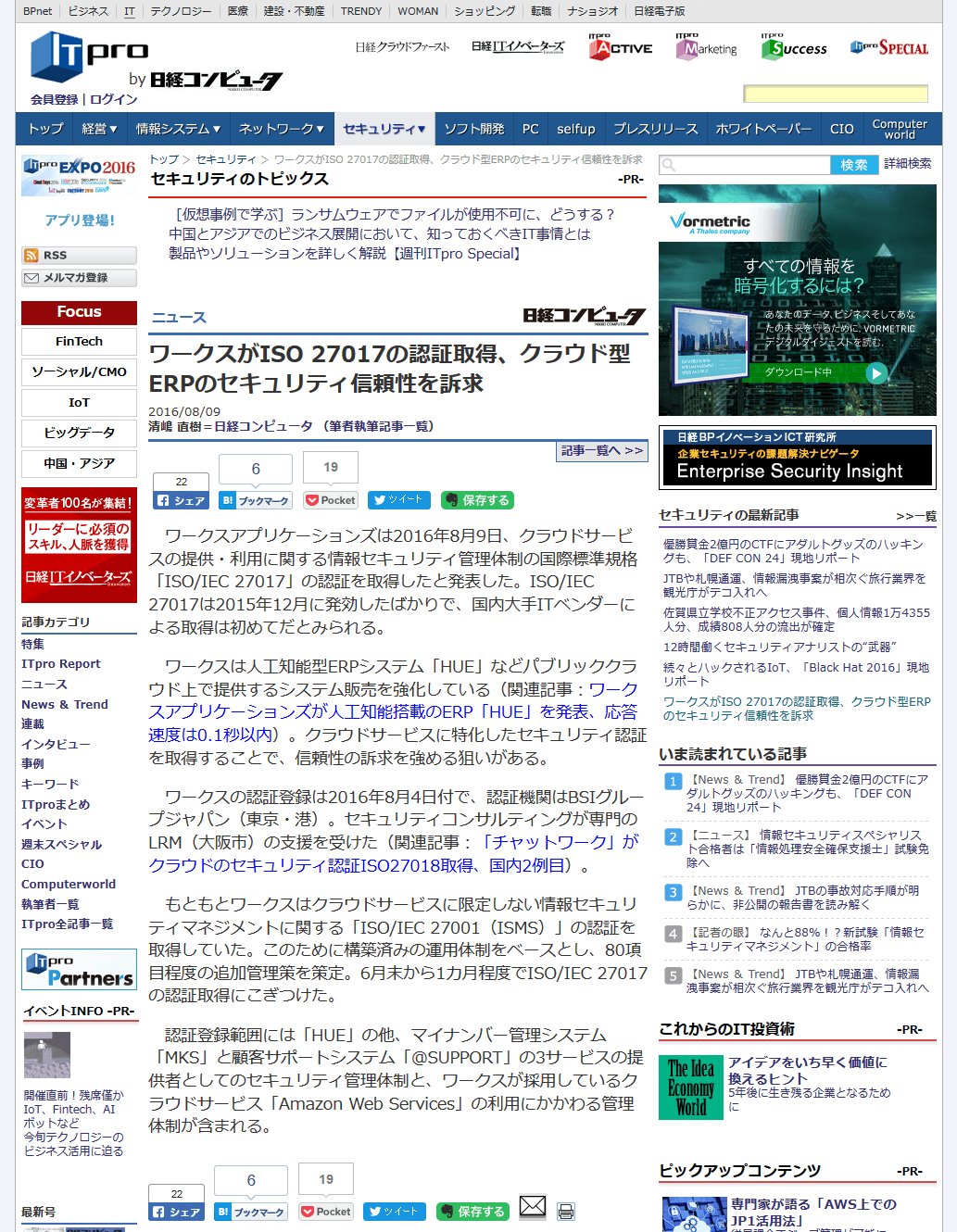Click the search text field beside 検索
957x1232 pixels.
745,165
